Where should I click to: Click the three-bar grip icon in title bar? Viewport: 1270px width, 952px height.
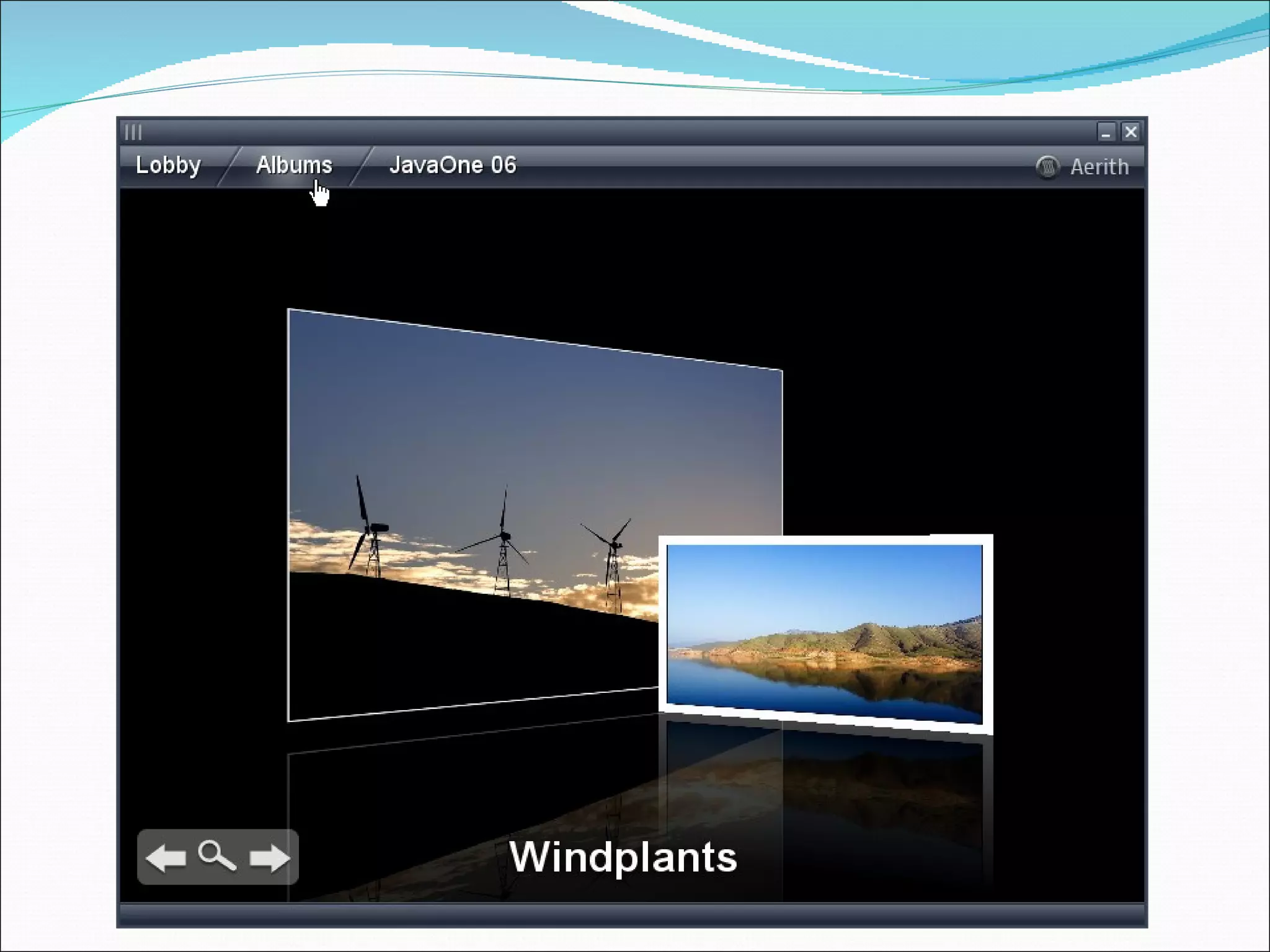(133, 132)
